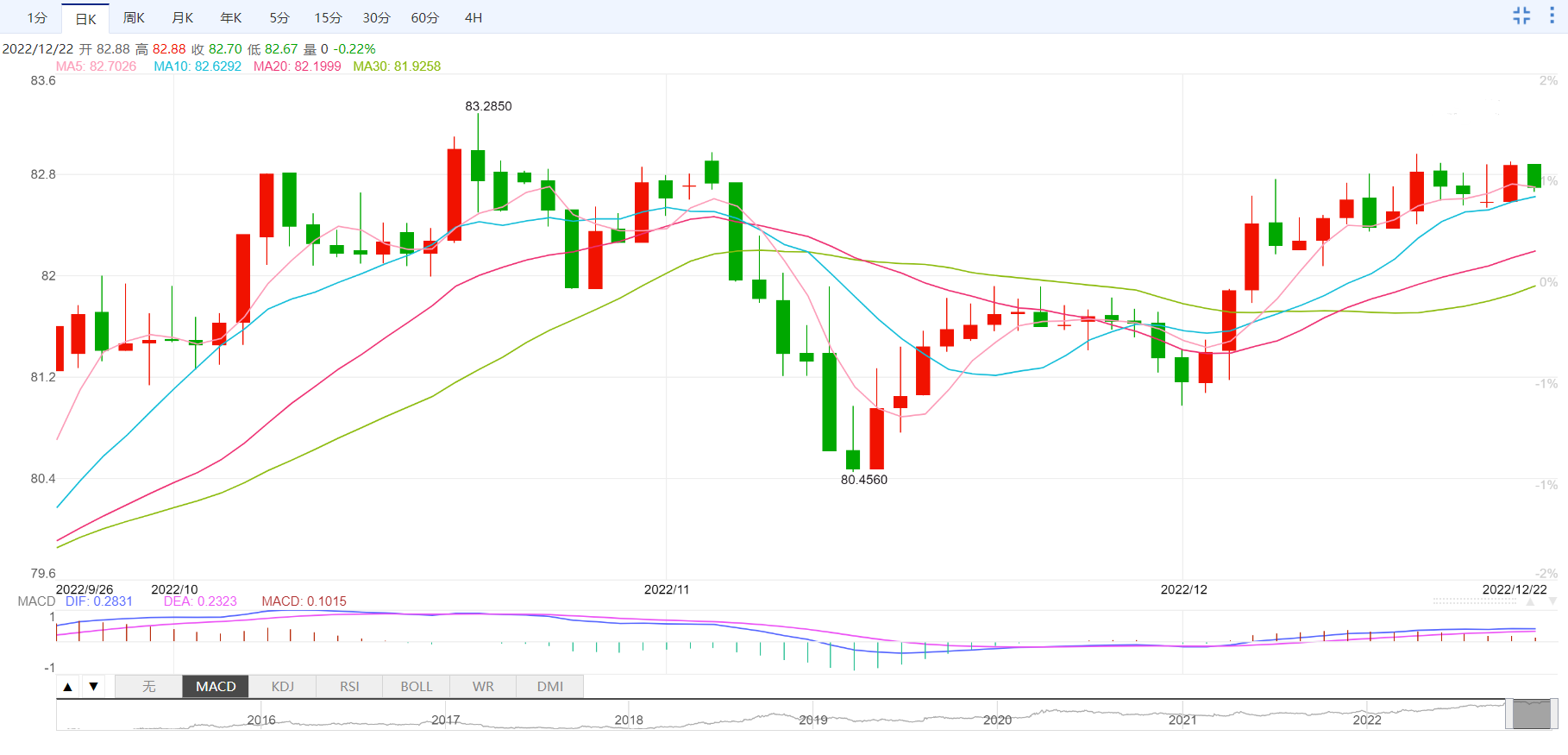Select the 30分 interval tab
This screenshot has height=755, width=1568.
pyautogui.click(x=376, y=17)
